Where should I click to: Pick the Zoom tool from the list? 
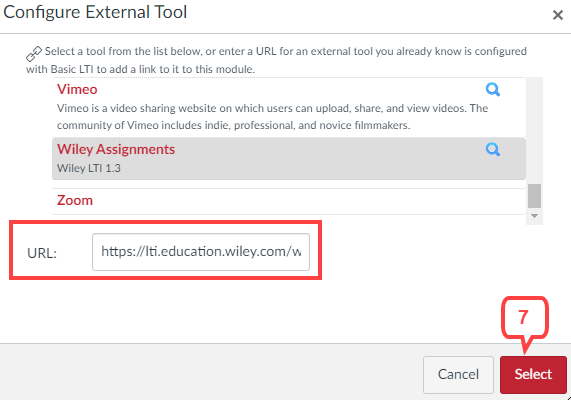point(75,200)
